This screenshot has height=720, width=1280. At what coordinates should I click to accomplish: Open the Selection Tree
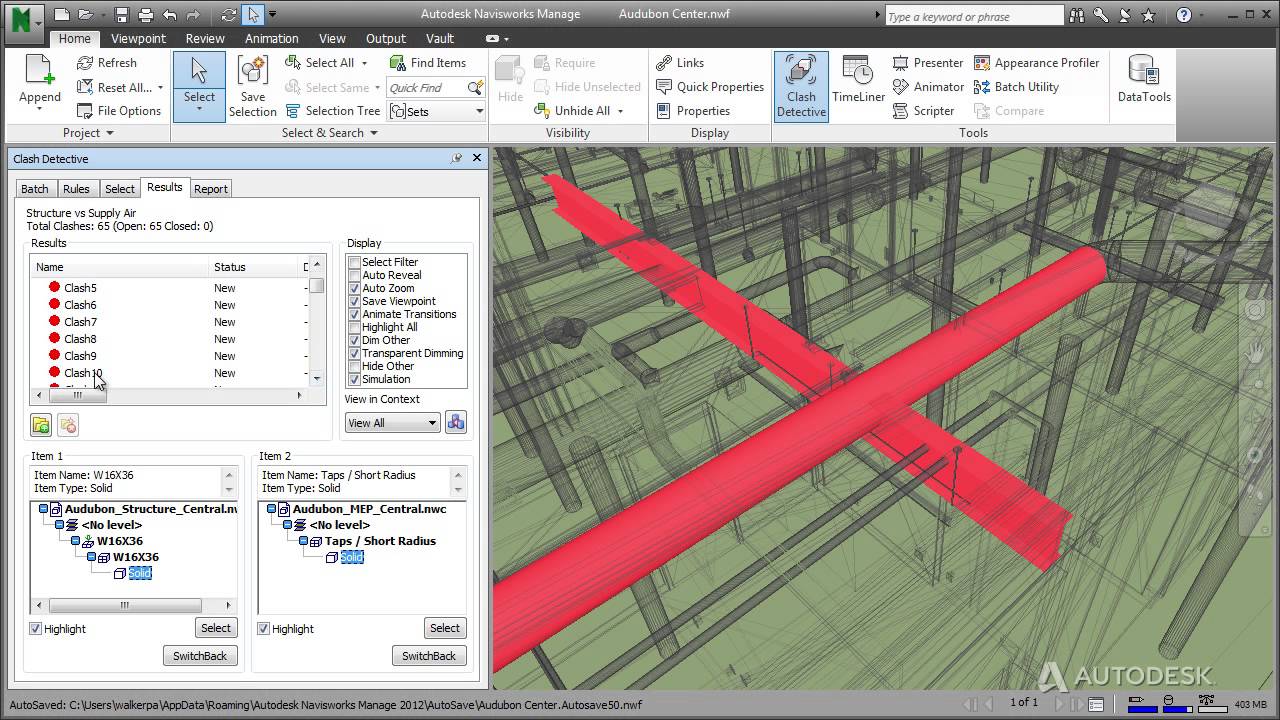point(332,111)
